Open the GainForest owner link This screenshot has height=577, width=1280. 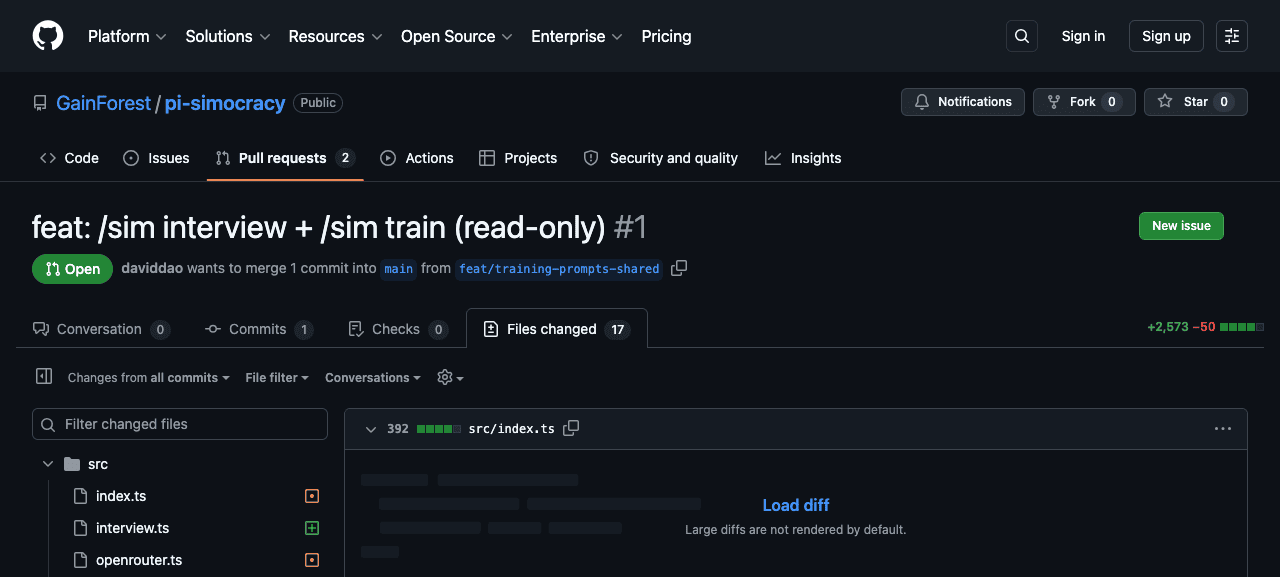(103, 103)
